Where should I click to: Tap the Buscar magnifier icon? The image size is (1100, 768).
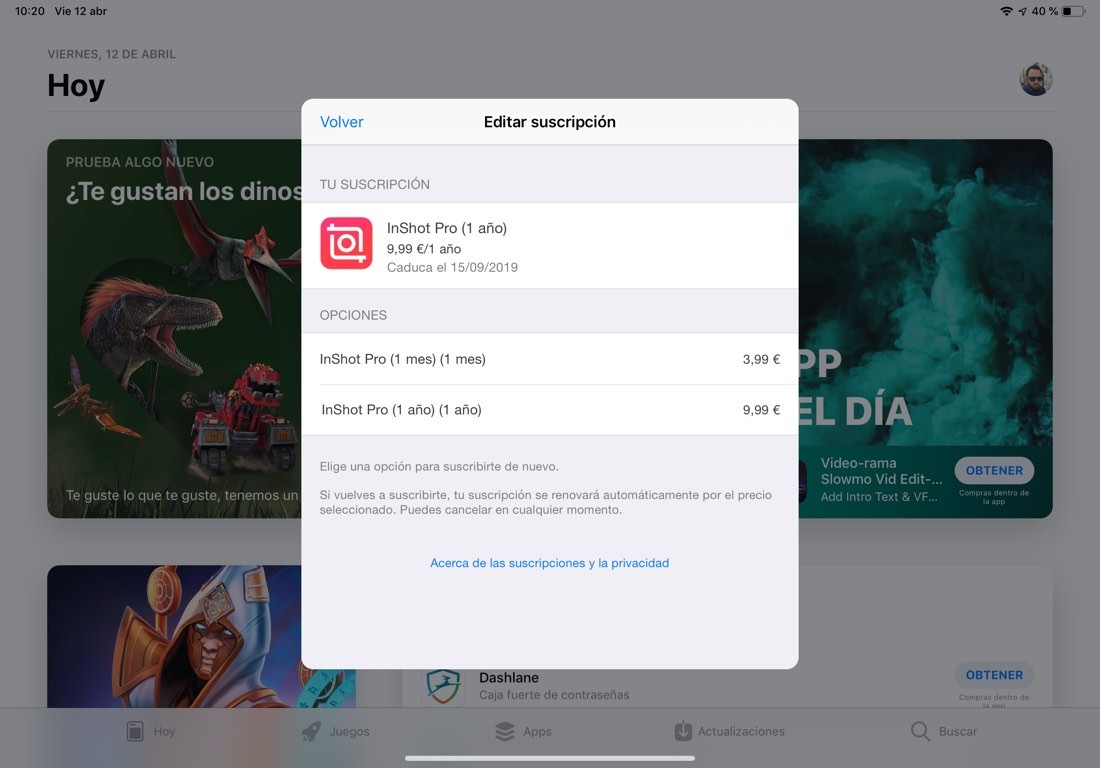tap(920, 731)
